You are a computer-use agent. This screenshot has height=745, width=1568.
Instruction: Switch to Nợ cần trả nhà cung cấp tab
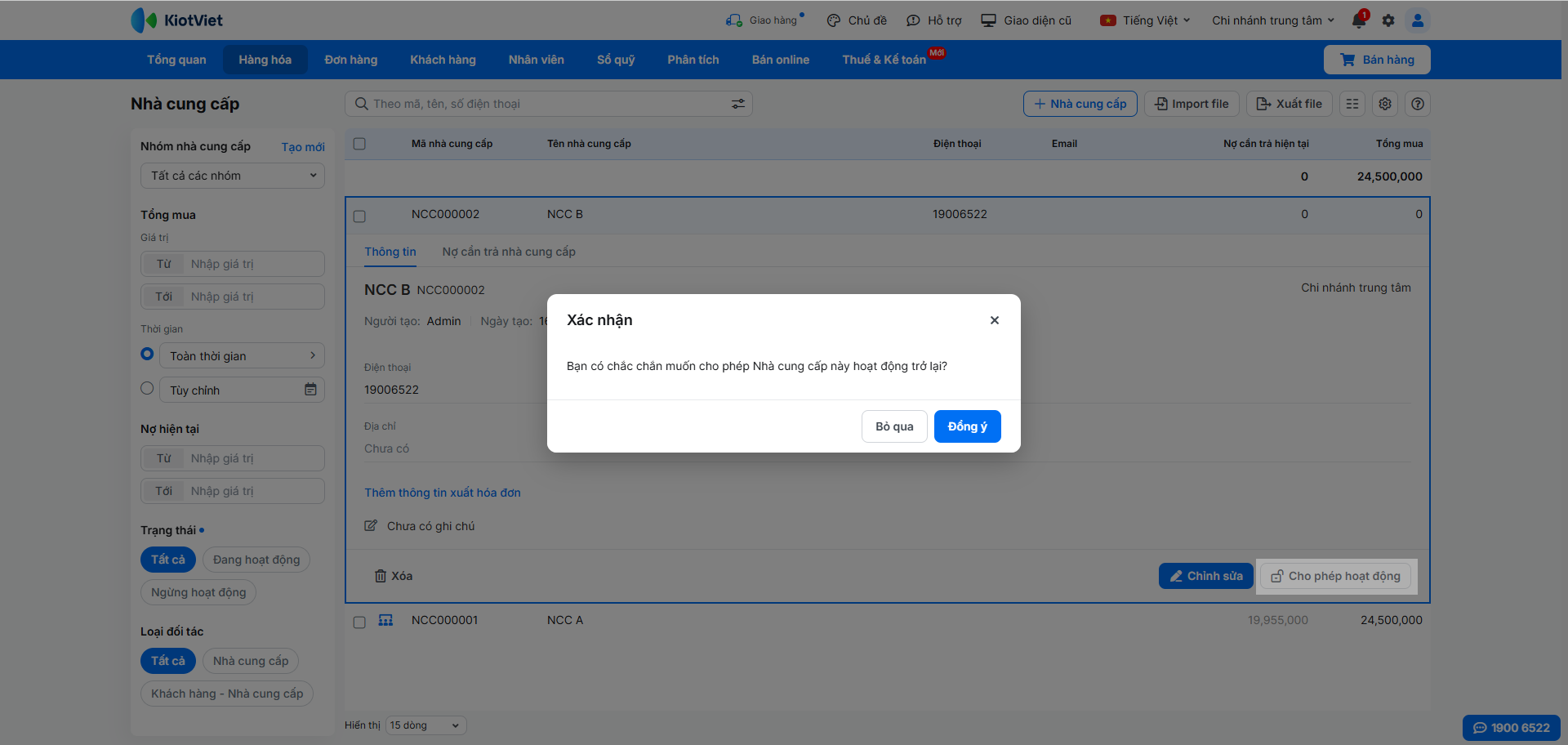509,252
